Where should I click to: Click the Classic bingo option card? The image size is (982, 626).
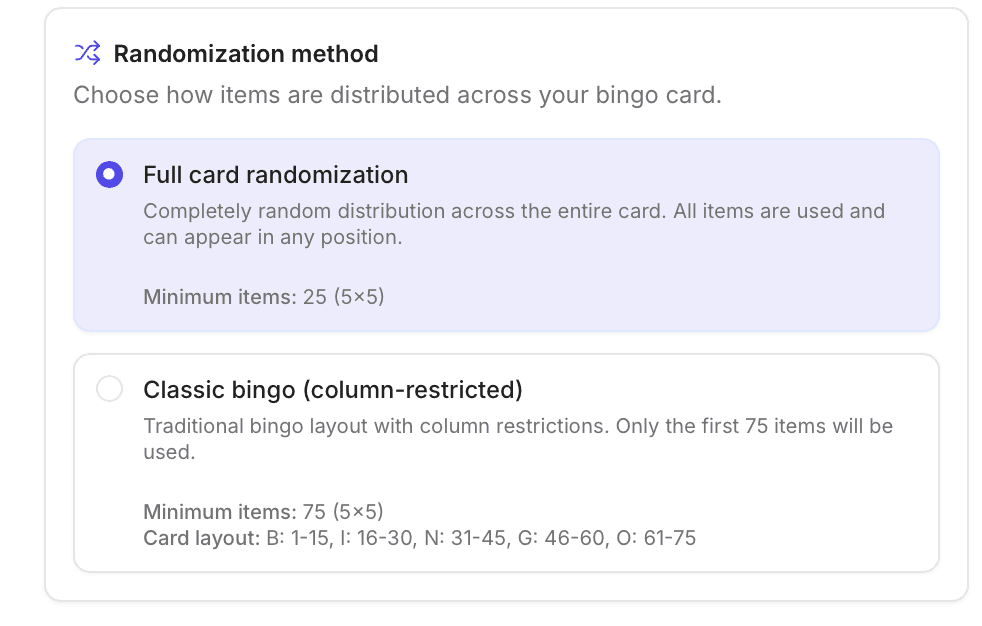click(506, 462)
